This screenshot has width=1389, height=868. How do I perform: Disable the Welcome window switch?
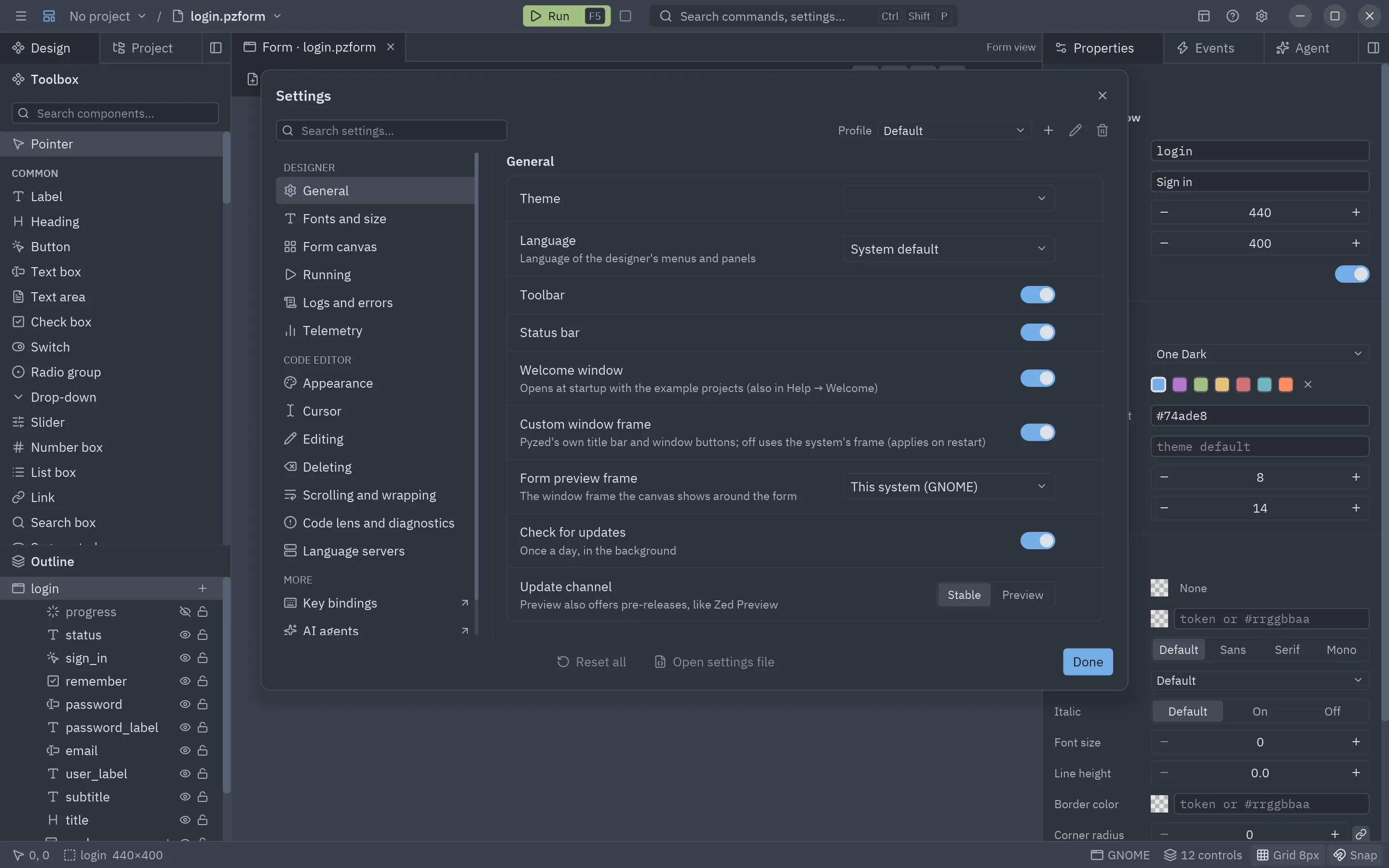click(1038, 379)
